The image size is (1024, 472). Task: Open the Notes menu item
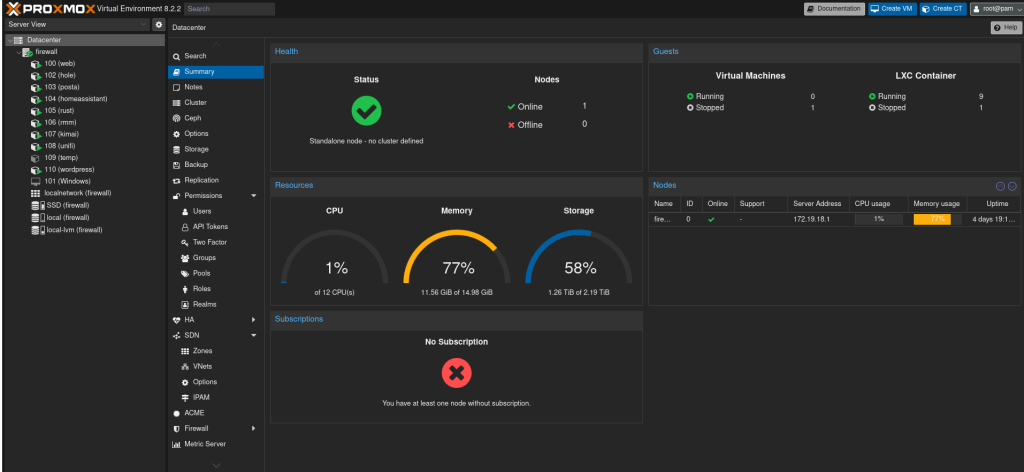pyautogui.click(x=216, y=87)
